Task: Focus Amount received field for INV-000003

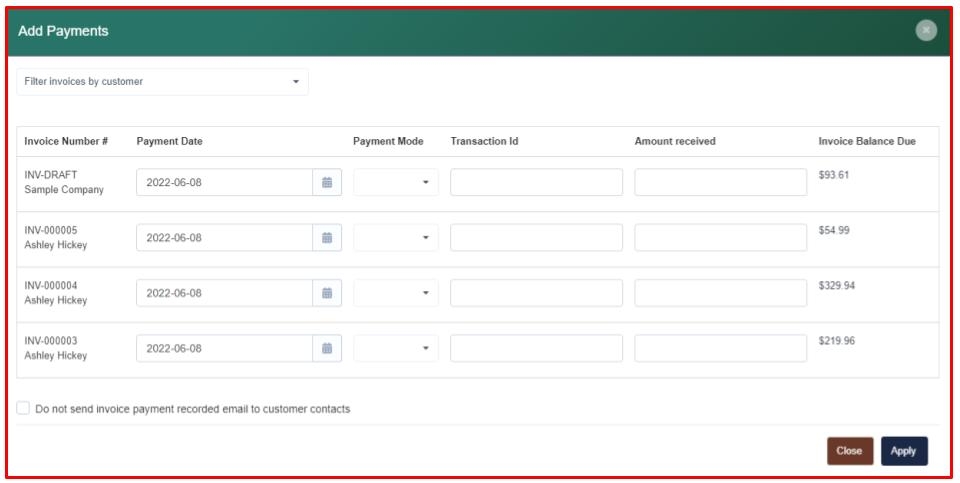Action: coord(720,349)
